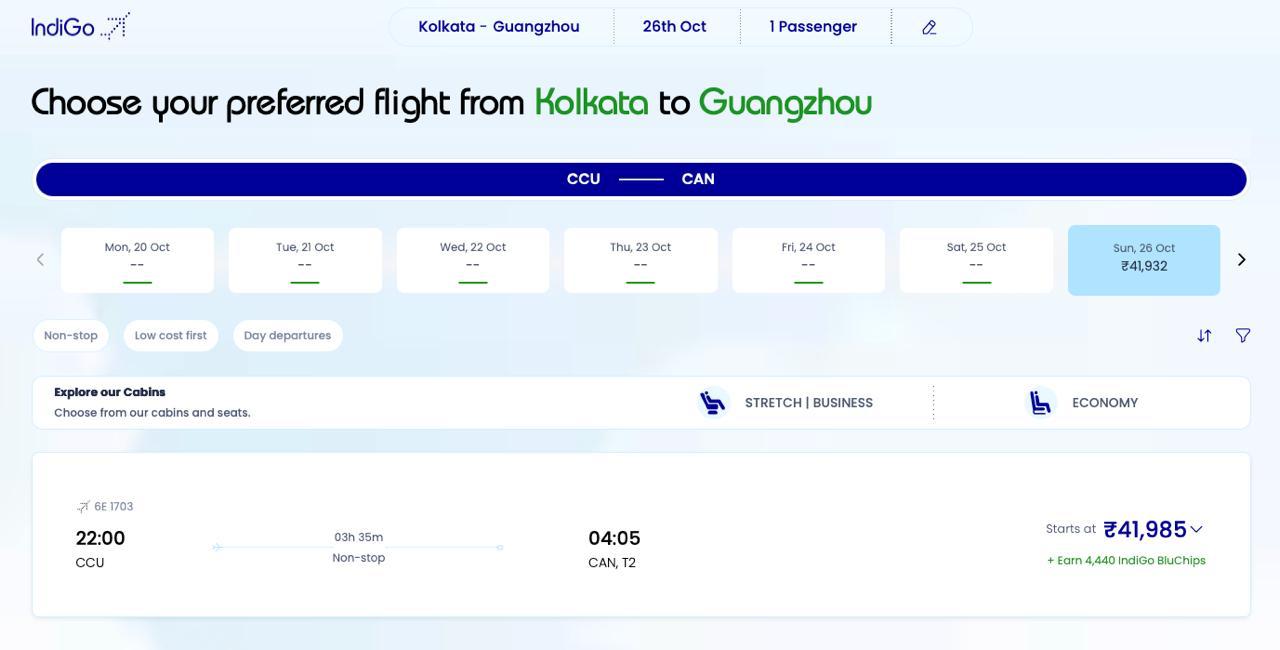Open the 26th Oct date selector
1280x650 pixels.
tap(675, 27)
